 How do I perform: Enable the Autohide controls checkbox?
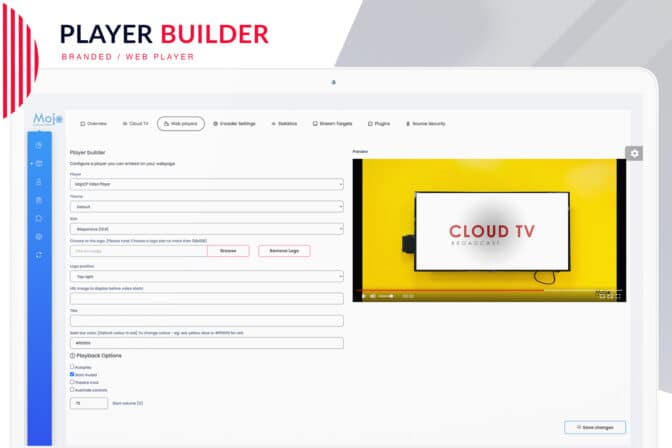coord(72,390)
